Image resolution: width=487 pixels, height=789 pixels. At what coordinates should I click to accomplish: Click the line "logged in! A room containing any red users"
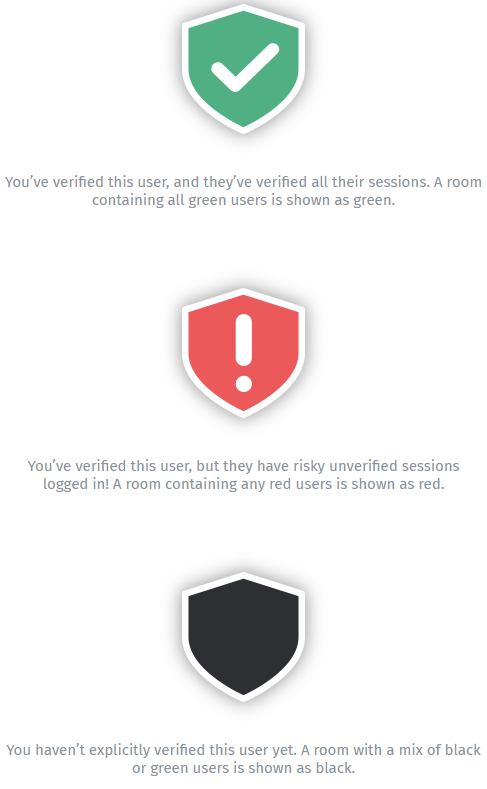tap(244, 484)
